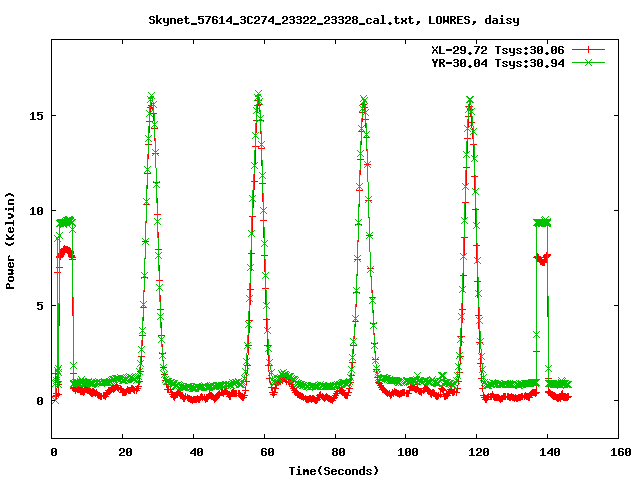Click the x-axis tick label 80

[338, 452]
